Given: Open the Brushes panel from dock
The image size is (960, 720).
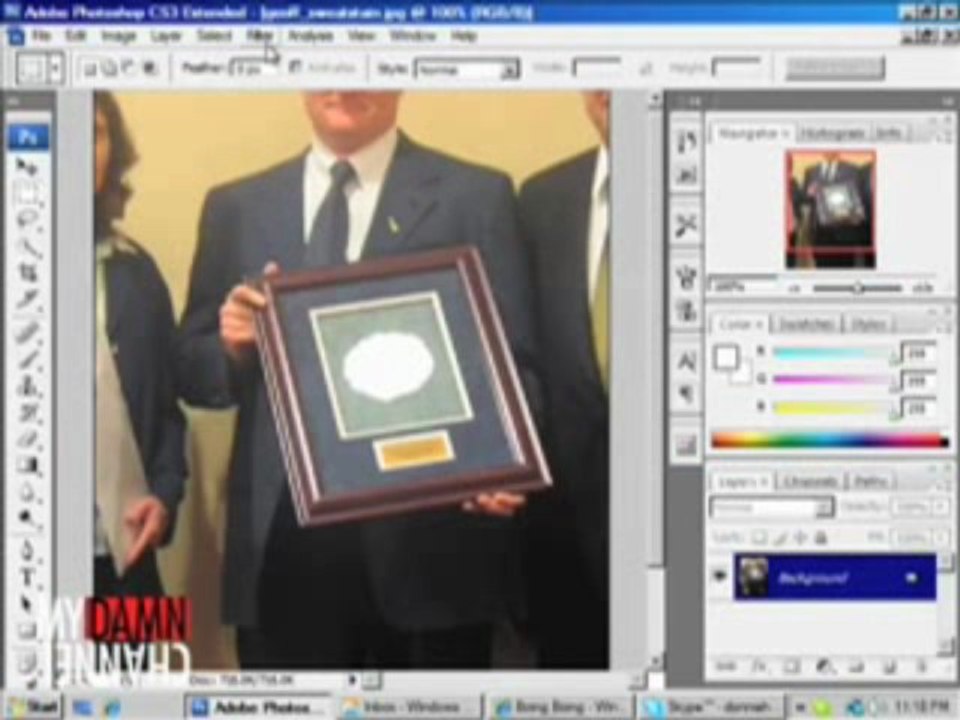Looking at the screenshot, I should point(687,276).
